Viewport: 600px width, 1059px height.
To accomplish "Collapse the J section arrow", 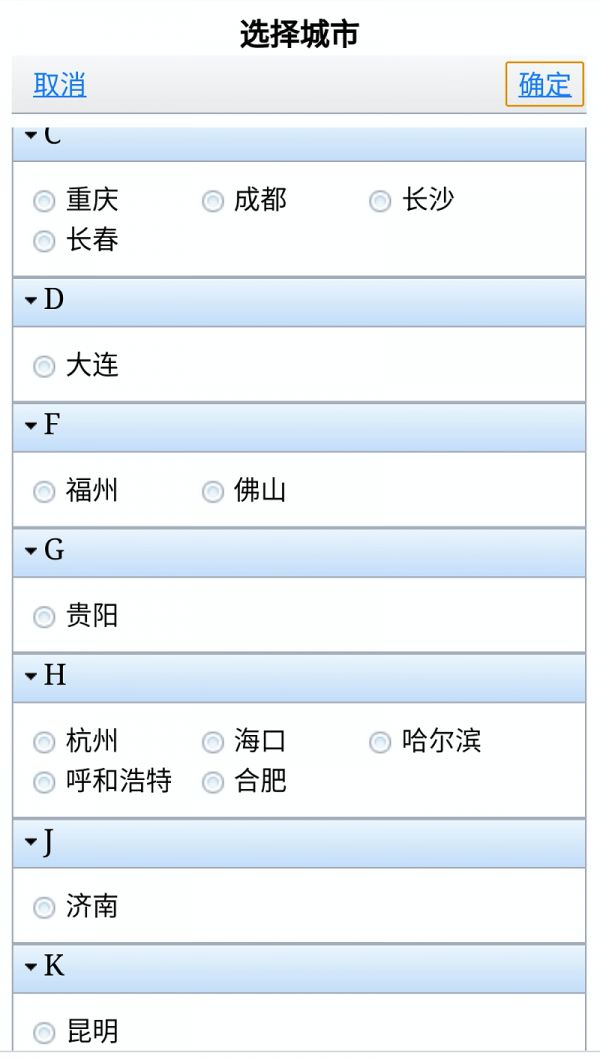I will (31, 843).
